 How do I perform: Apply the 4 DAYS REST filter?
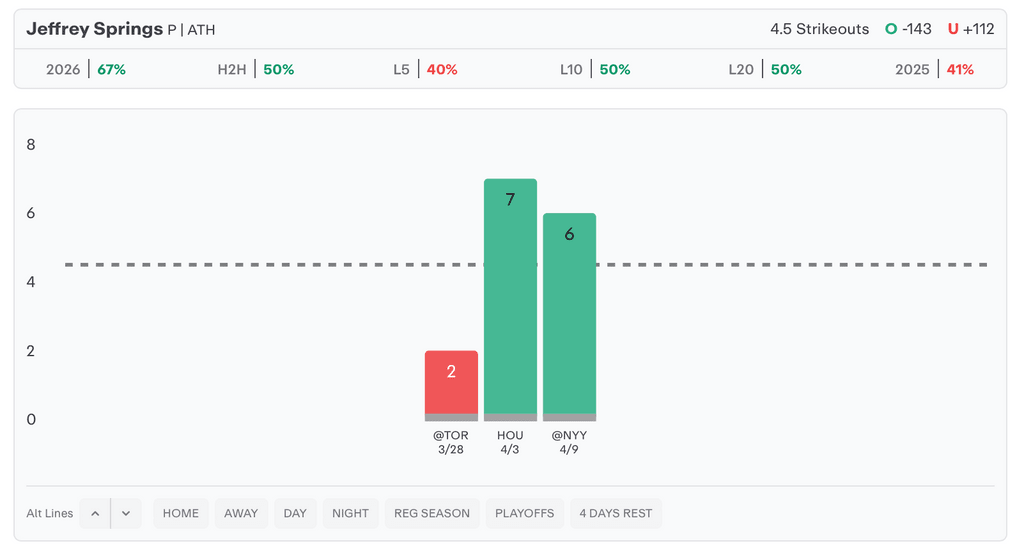pyautogui.click(x=616, y=513)
